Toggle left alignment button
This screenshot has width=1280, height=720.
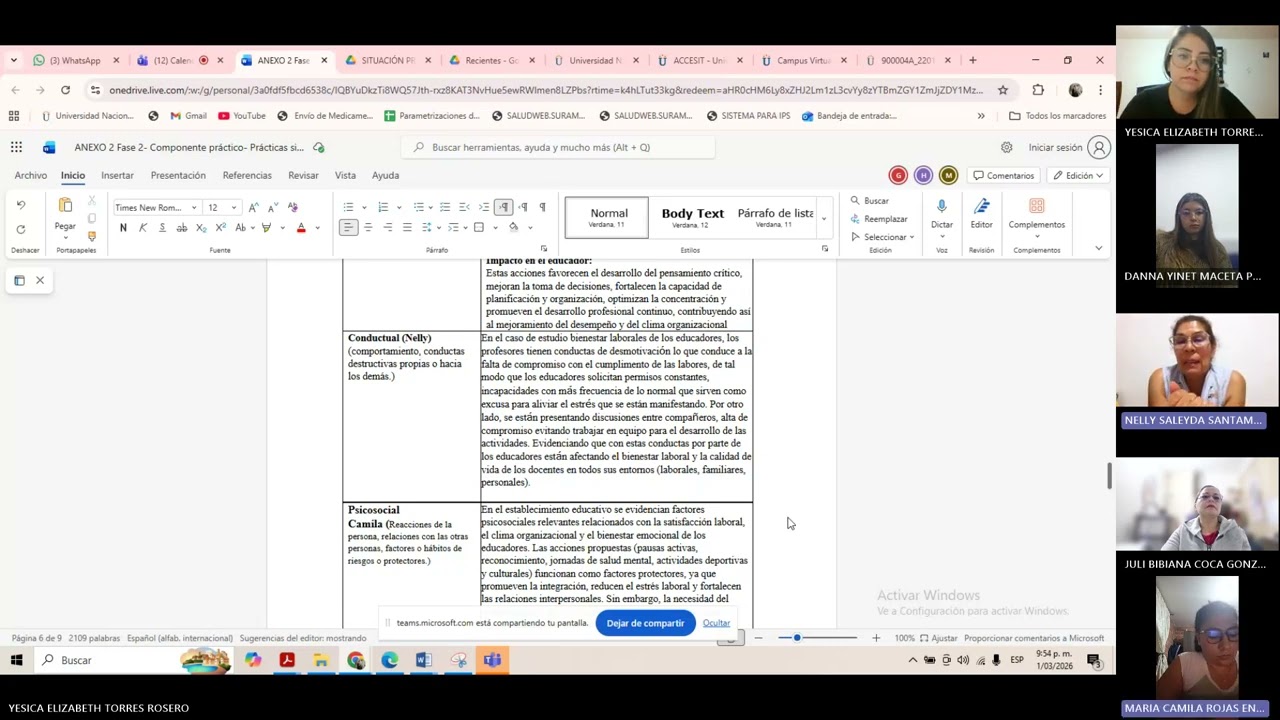coord(348,228)
